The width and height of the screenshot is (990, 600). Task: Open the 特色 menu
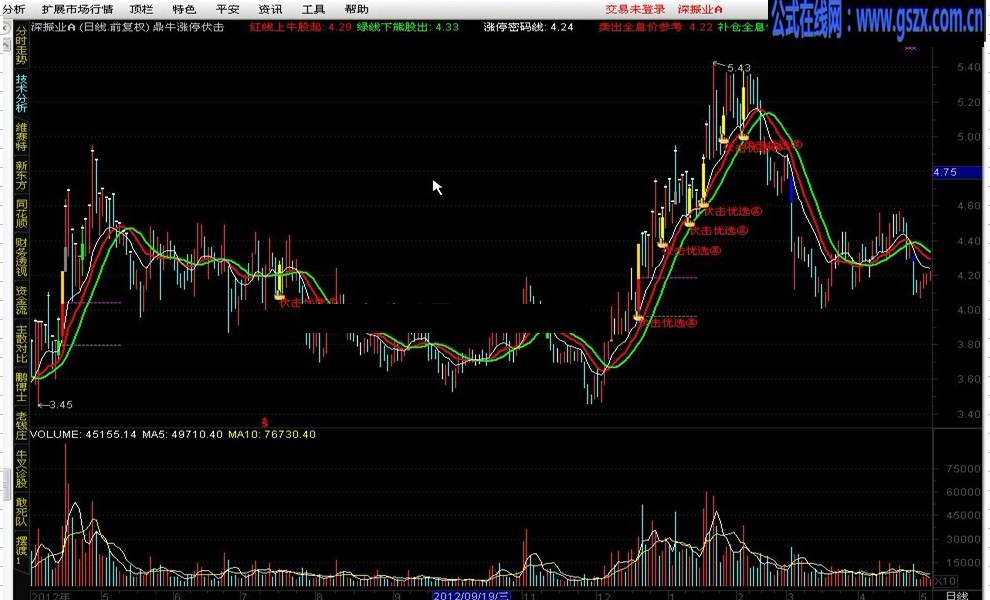coord(184,9)
